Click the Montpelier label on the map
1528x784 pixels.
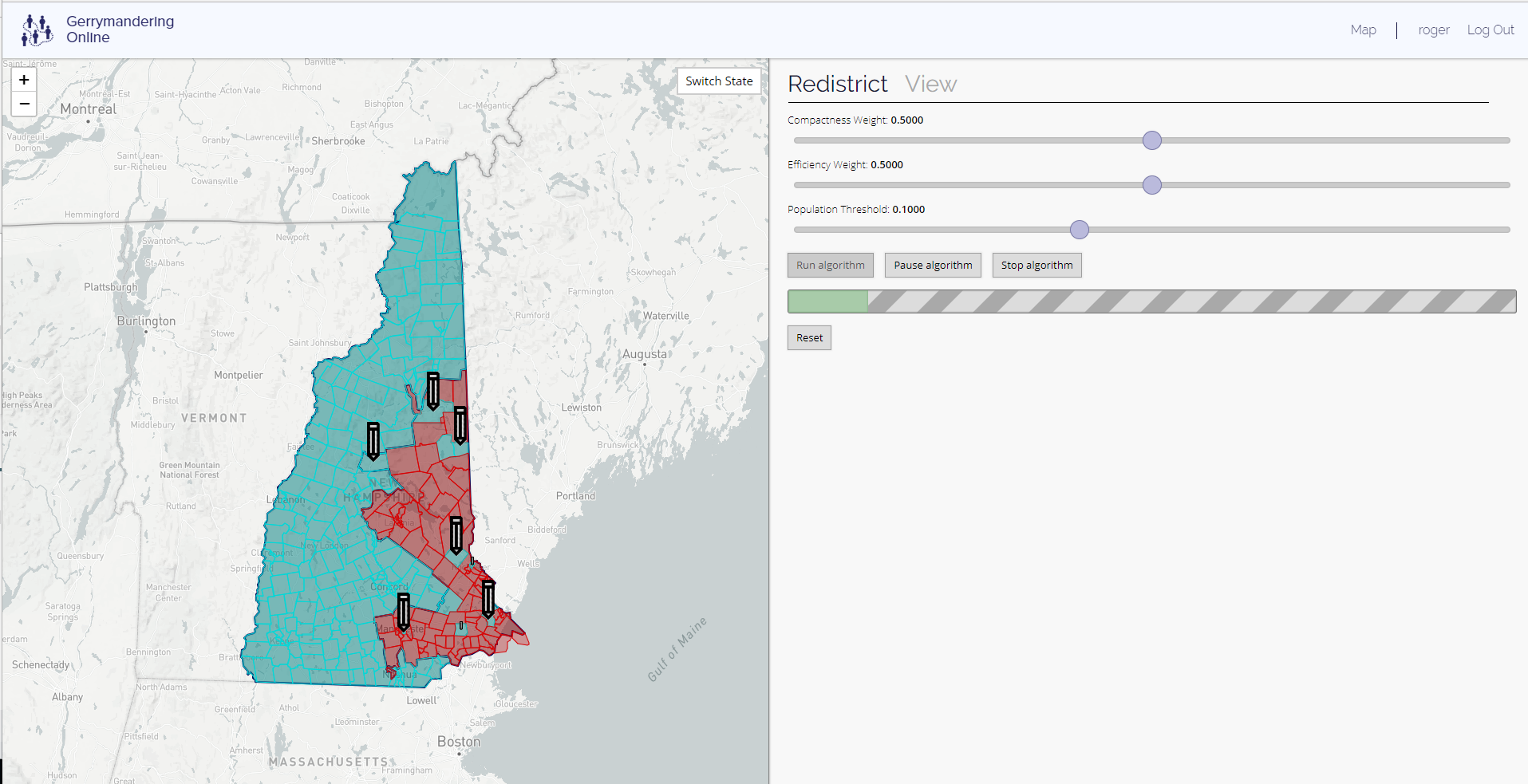pos(238,376)
